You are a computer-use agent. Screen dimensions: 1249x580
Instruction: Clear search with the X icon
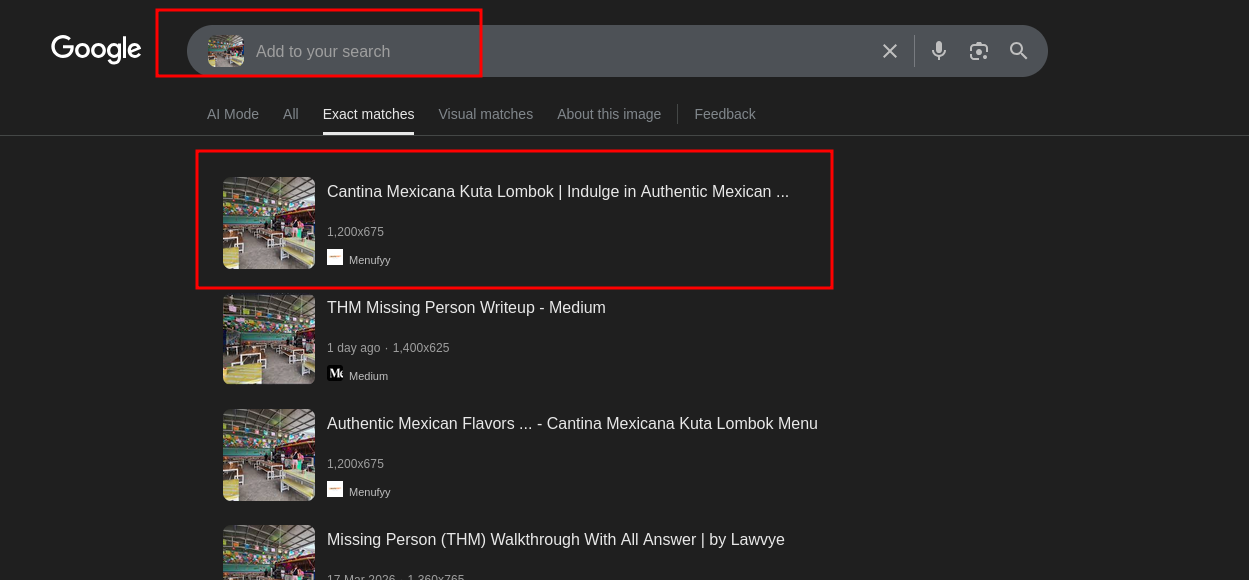pyautogui.click(x=889, y=51)
